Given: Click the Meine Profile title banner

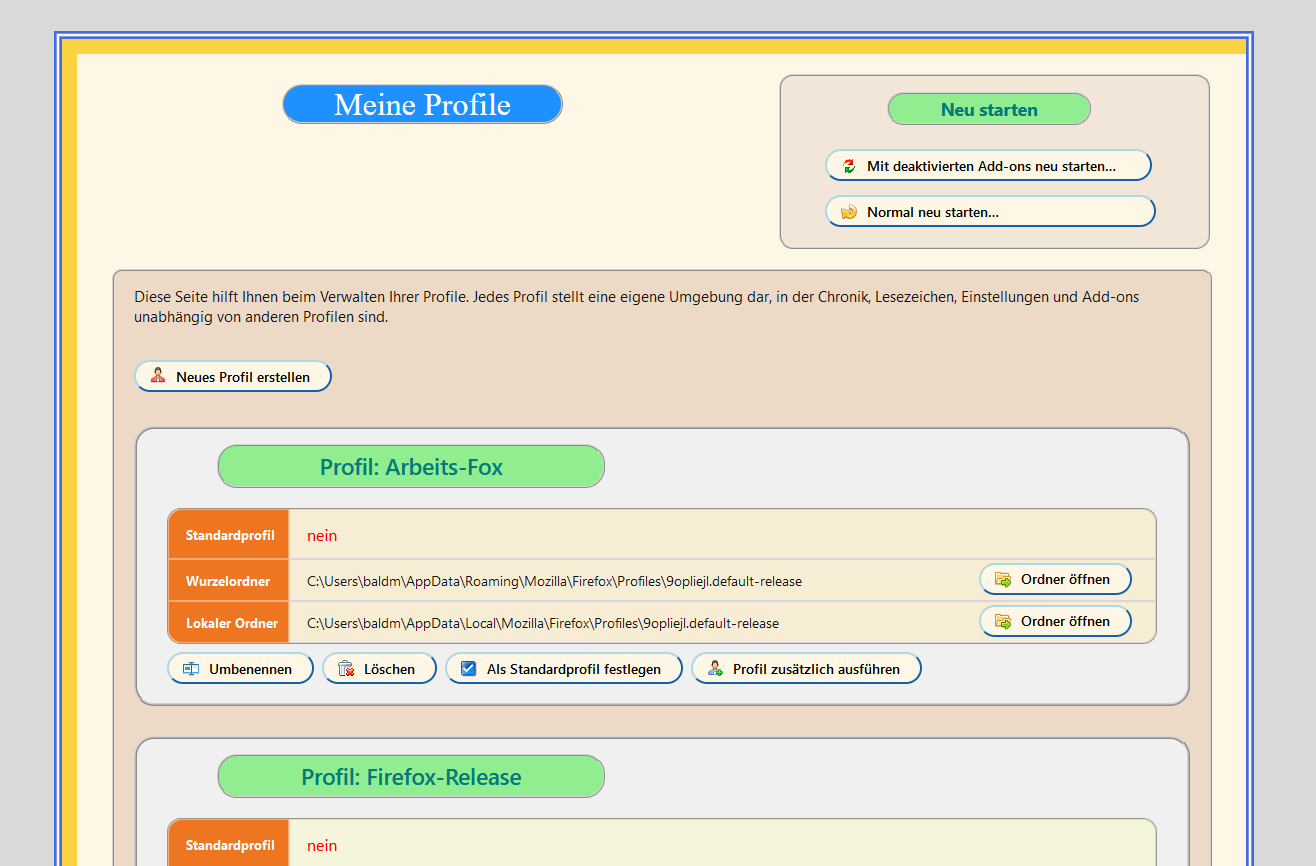Looking at the screenshot, I should 422,105.
